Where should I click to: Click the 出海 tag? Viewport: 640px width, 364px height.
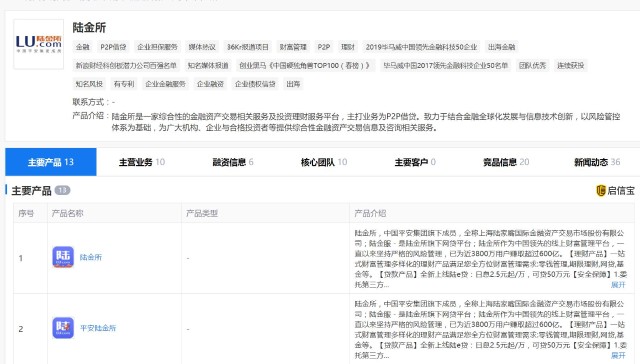click(293, 84)
